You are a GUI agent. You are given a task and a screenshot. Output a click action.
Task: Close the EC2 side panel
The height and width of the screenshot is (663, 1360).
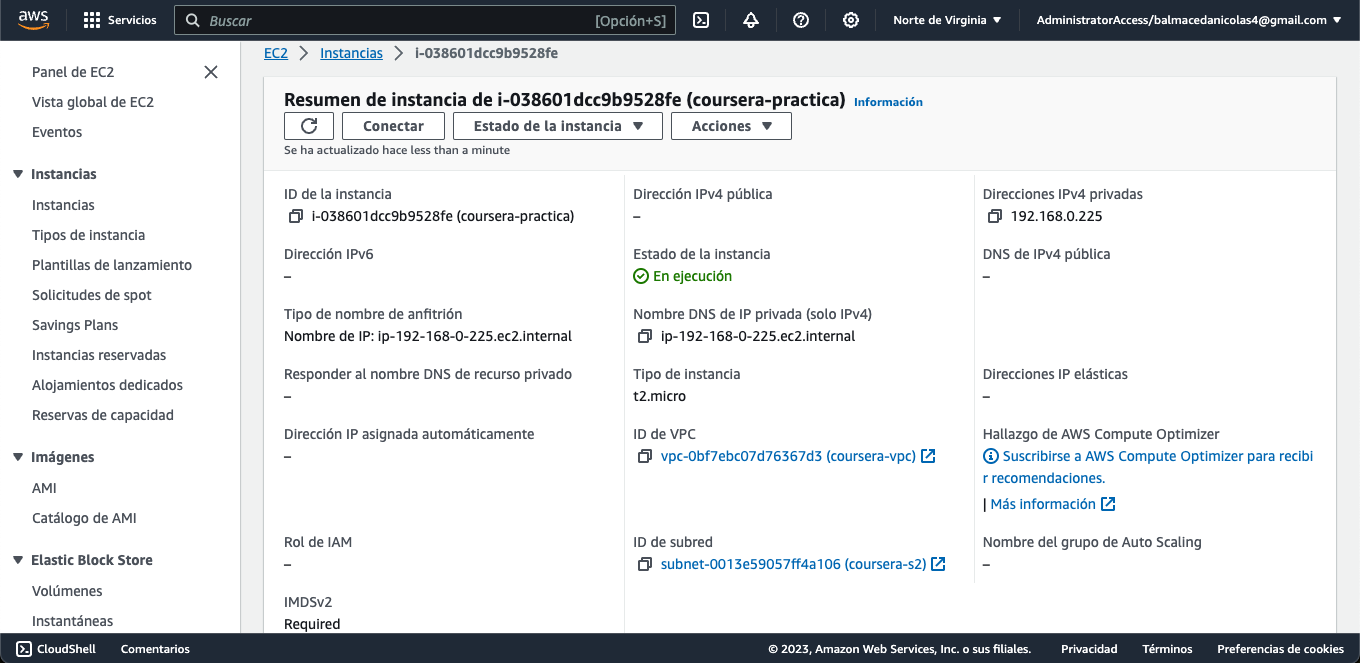(211, 72)
